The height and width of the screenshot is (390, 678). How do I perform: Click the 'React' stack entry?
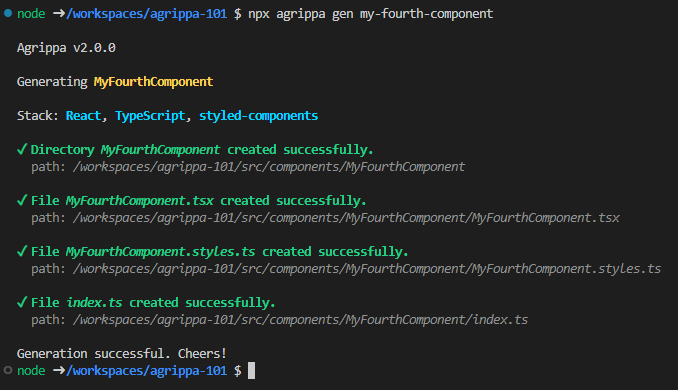(x=83, y=115)
